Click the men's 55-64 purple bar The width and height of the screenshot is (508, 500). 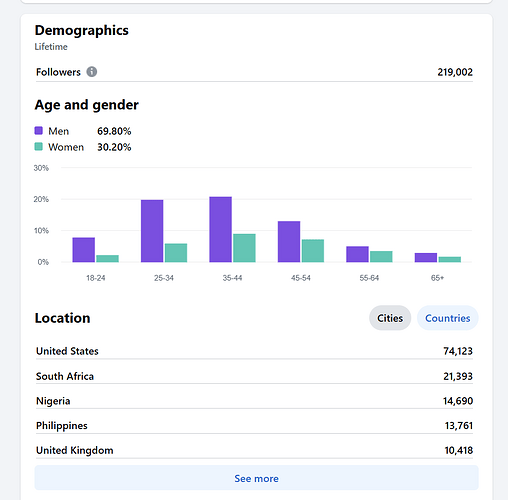tap(357, 254)
